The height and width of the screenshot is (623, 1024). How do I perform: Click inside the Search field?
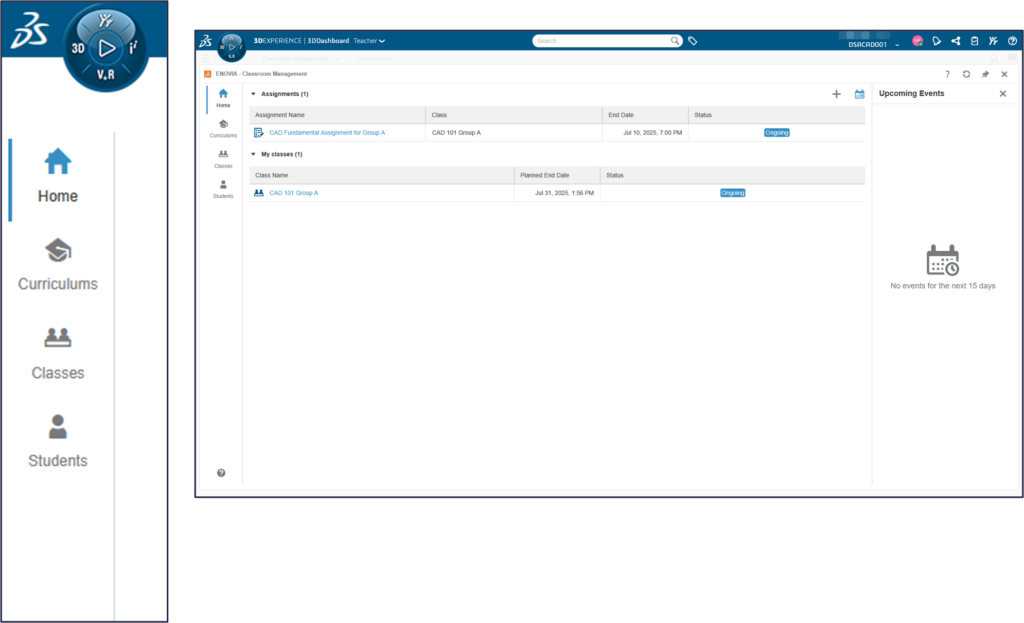click(600, 41)
